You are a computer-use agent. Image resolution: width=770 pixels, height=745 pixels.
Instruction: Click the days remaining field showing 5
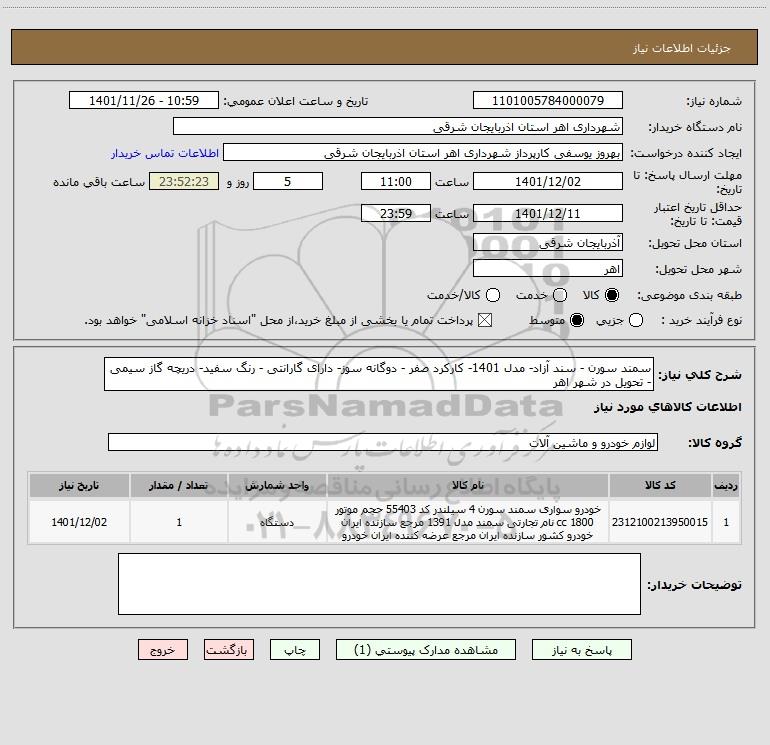[288, 181]
